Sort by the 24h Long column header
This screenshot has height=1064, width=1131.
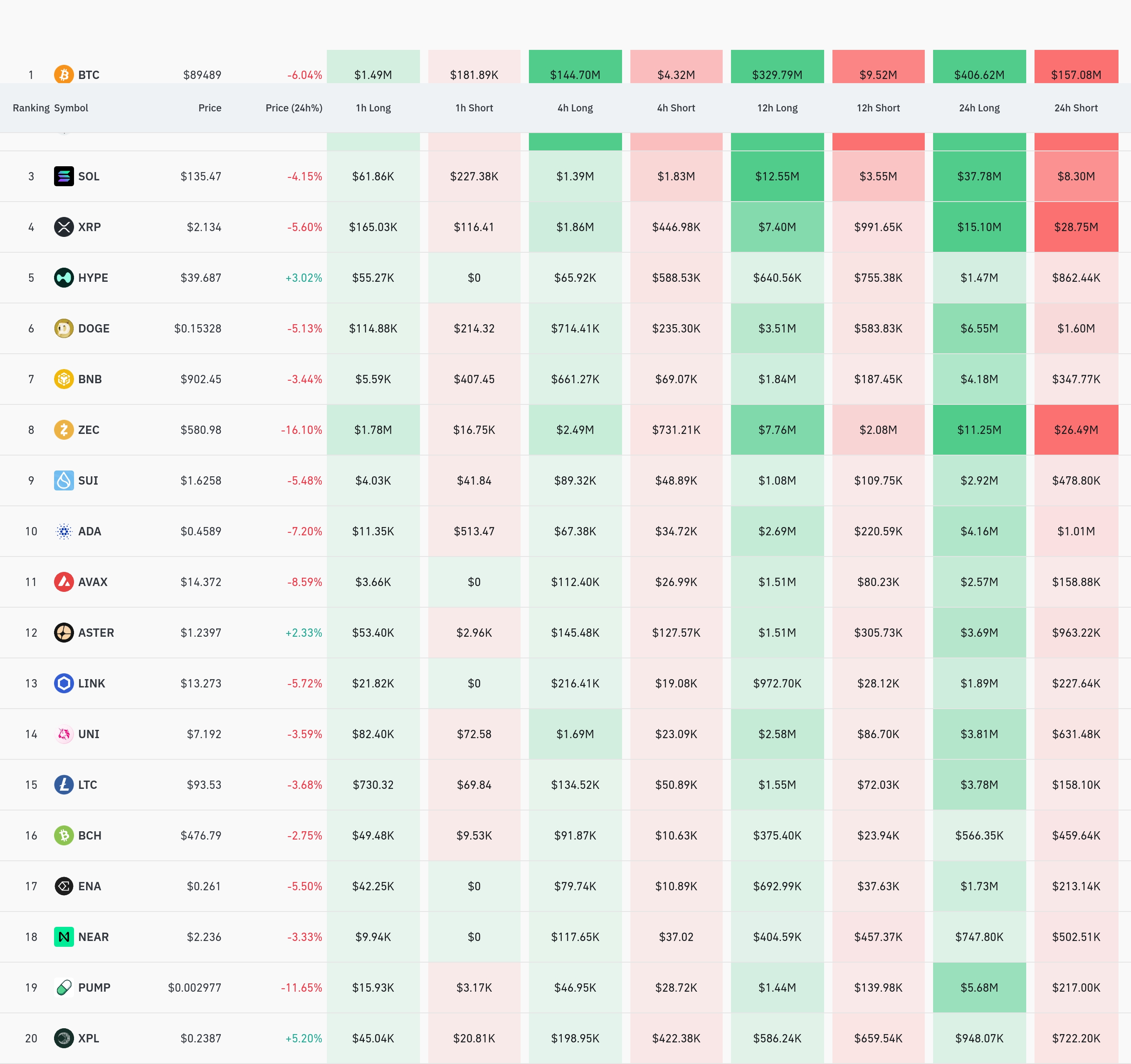point(979,108)
